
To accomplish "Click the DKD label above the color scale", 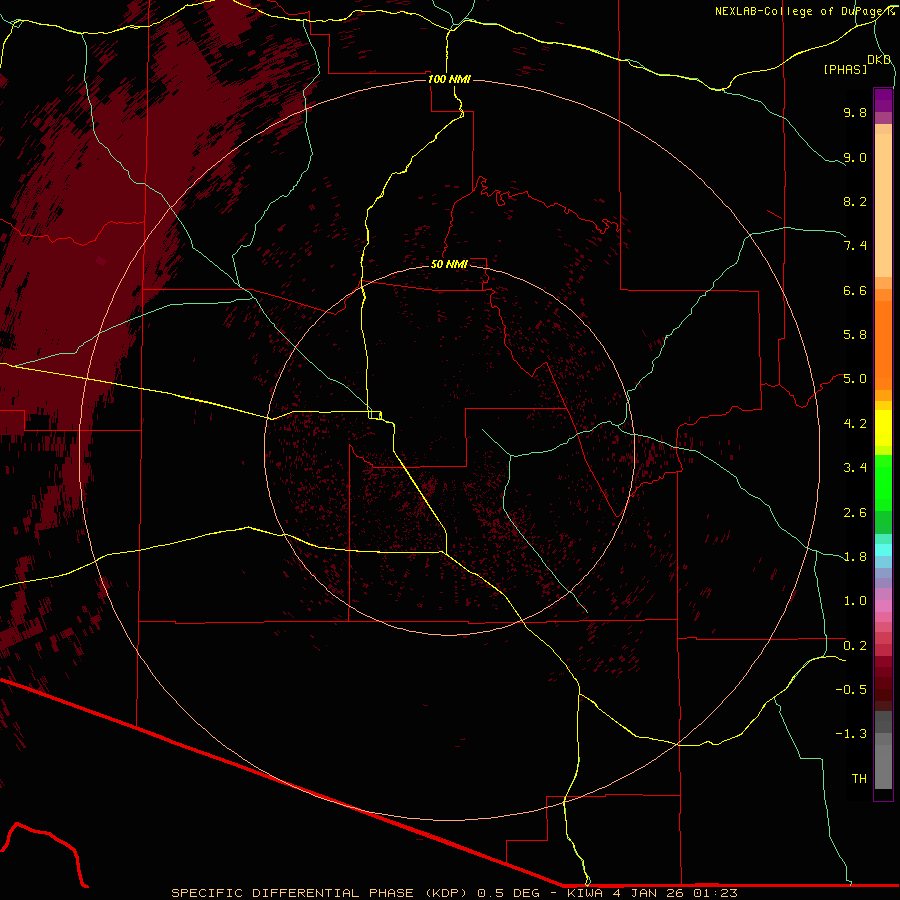I will 879,59.
